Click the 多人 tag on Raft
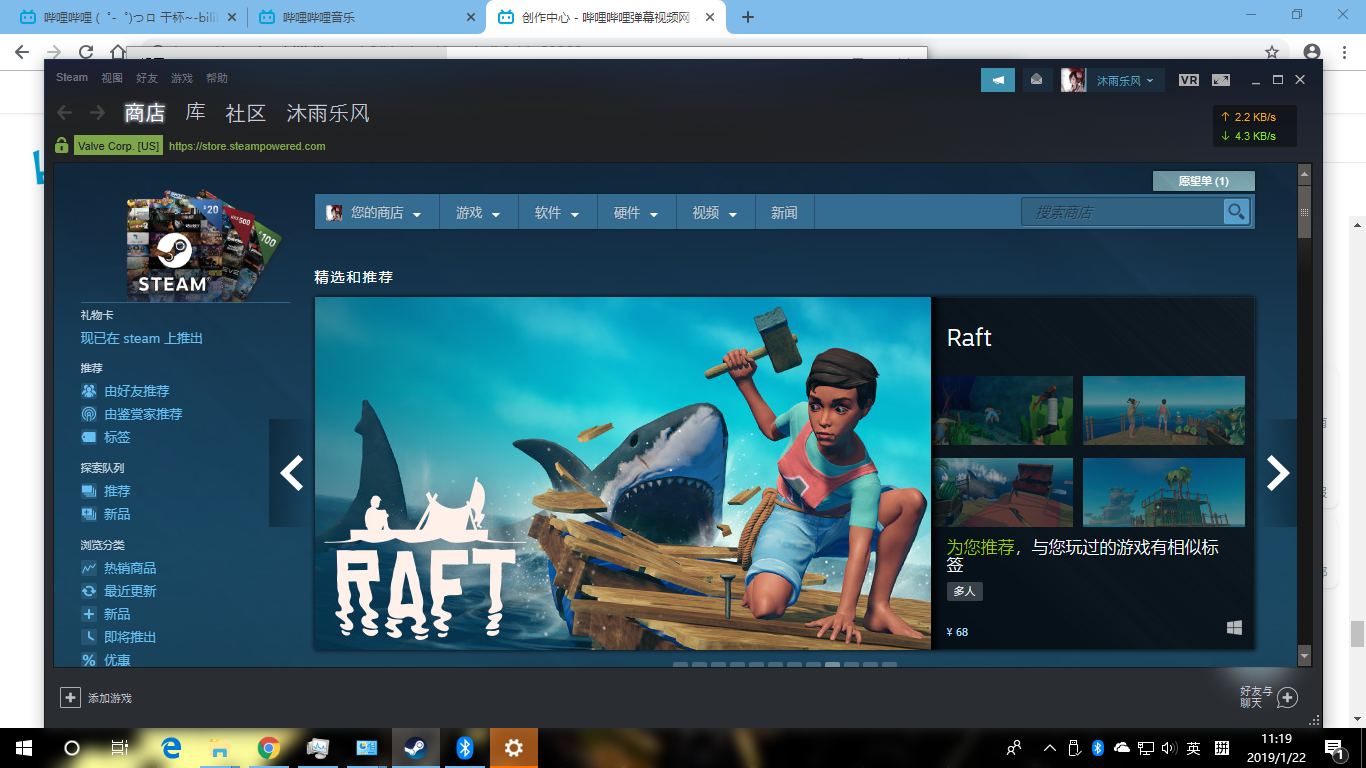 point(964,592)
